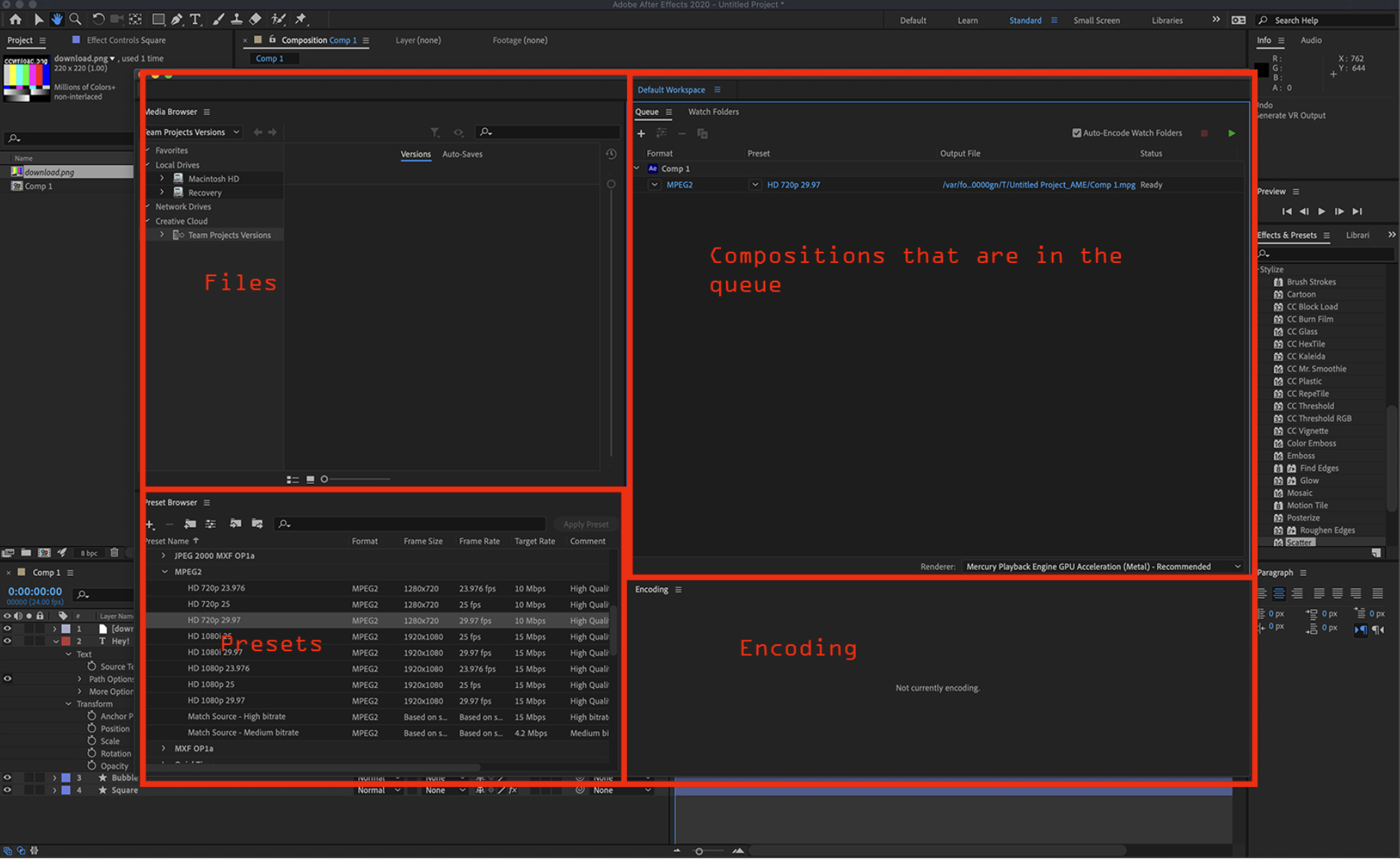Toggle the Path Options visibility eye

point(8,679)
